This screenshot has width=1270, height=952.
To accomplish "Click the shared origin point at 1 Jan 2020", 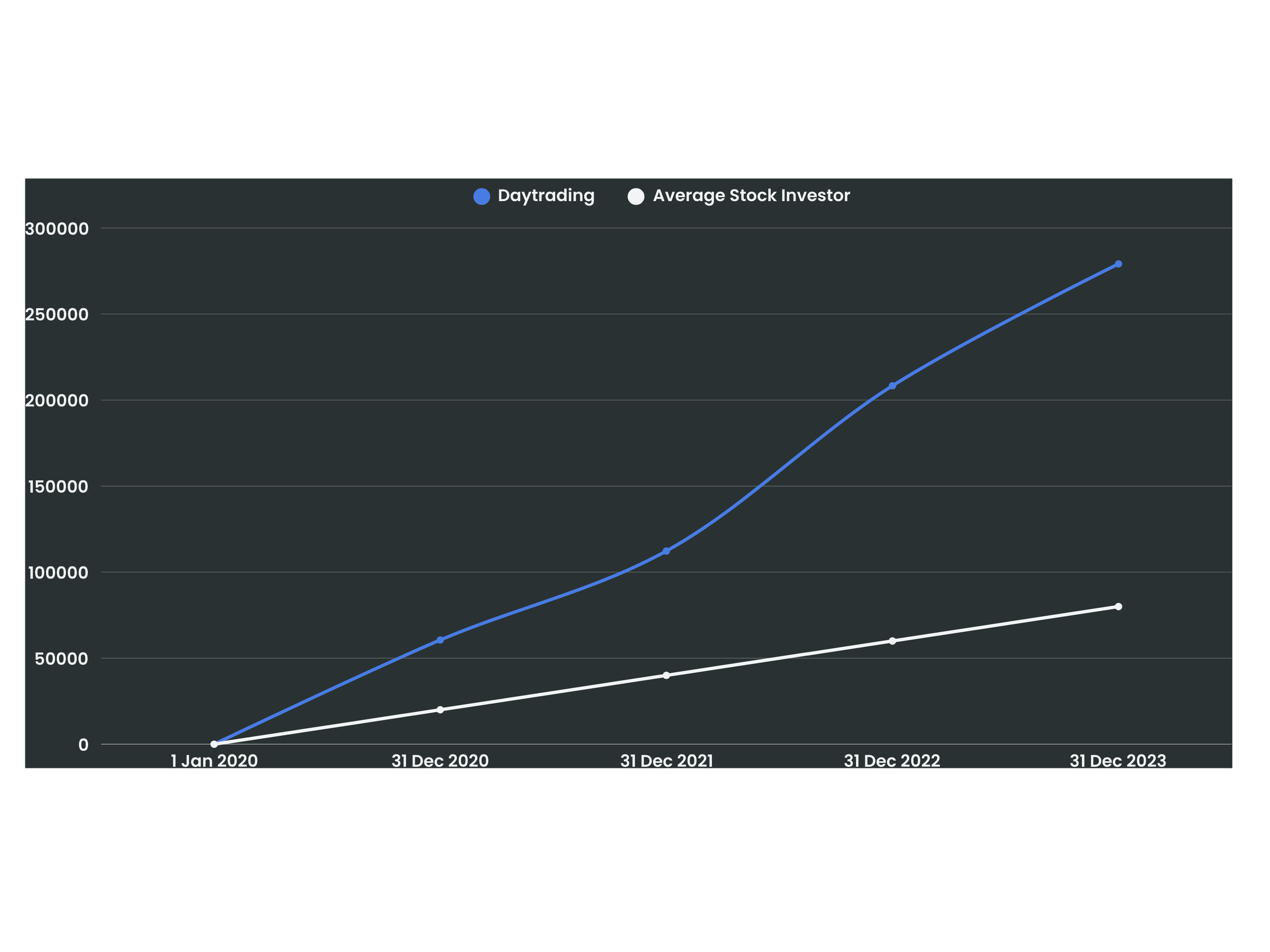I will pyautogui.click(x=214, y=744).
